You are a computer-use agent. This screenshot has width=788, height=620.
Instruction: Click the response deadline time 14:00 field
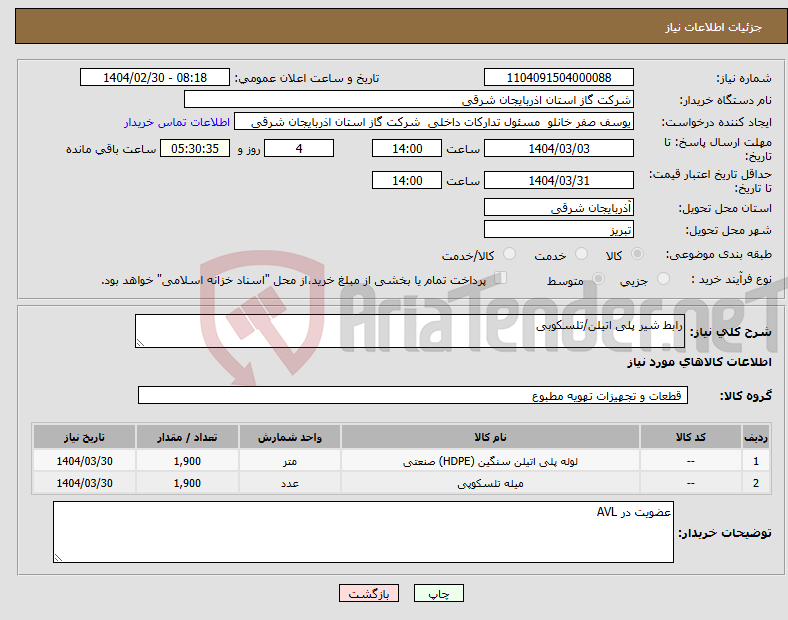pyautogui.click(x=407, y=148)
